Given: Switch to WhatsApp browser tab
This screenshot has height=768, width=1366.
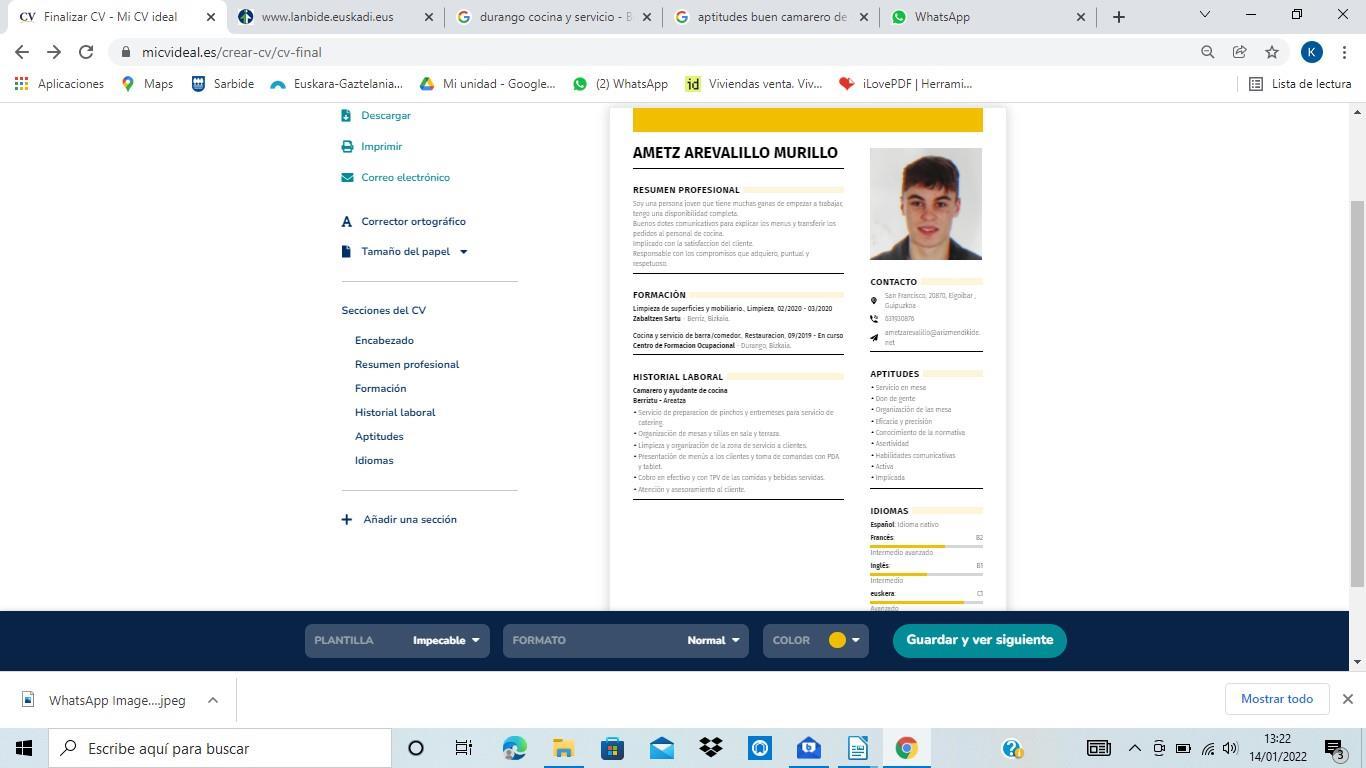Looking at the screenshot, I should tap(990, 17).
